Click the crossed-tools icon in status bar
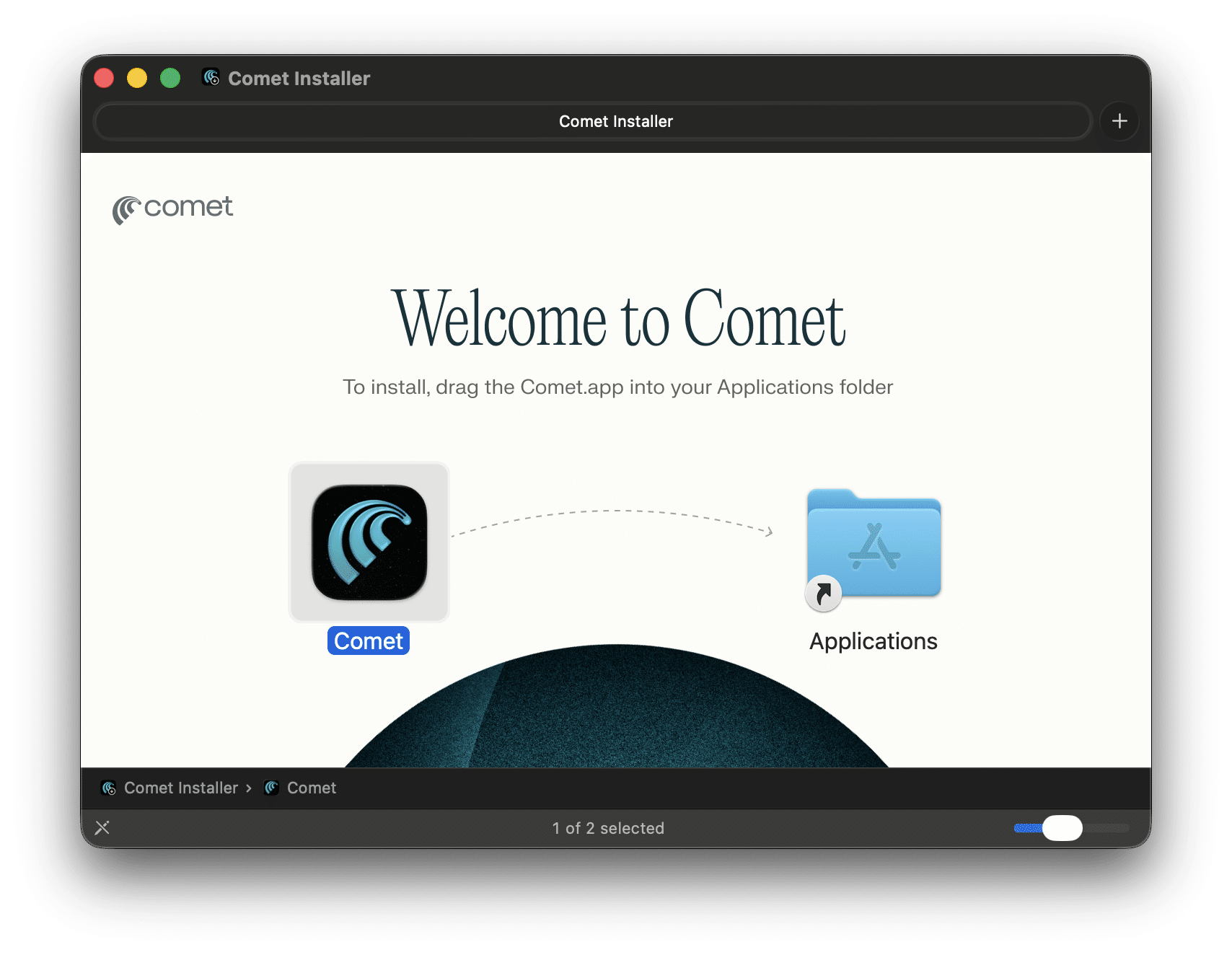Image resolution: width=1232 pixels, height=955 pixels. (x=102, y=828)
